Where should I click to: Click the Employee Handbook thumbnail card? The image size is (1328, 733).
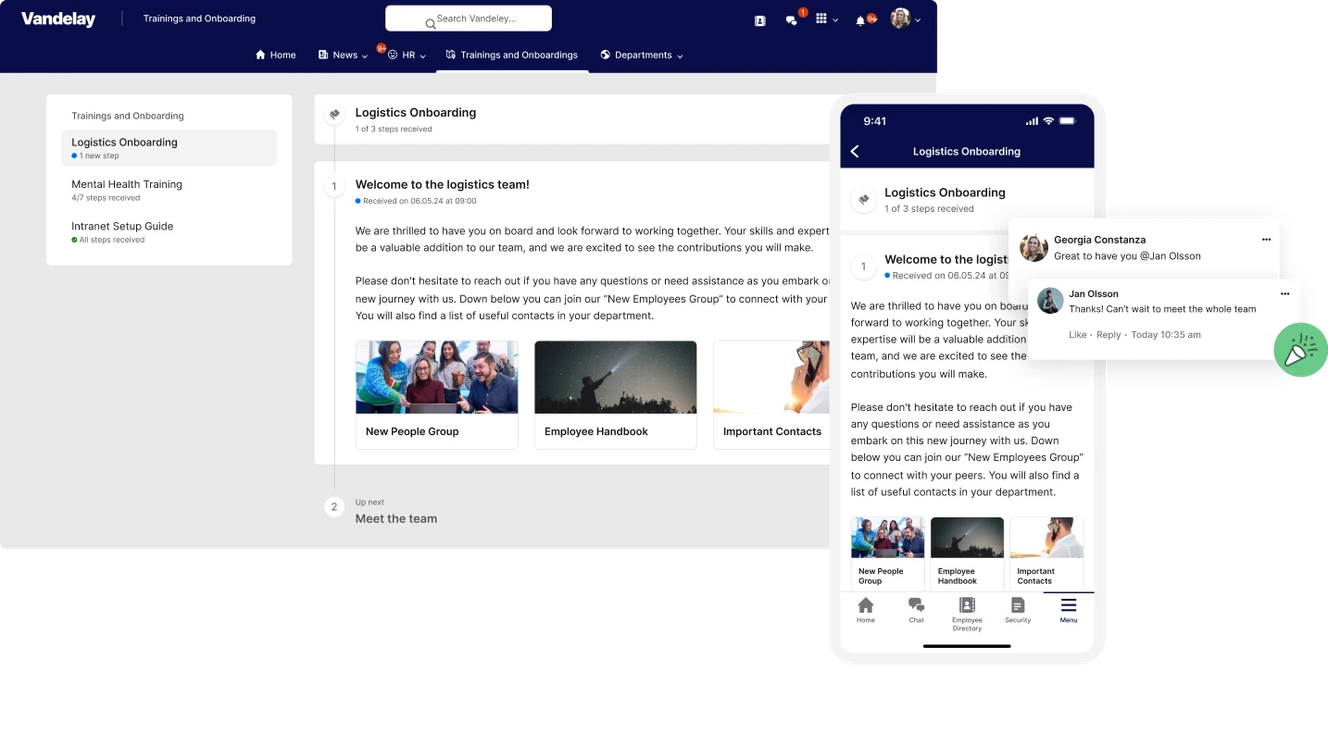point(615,394)
